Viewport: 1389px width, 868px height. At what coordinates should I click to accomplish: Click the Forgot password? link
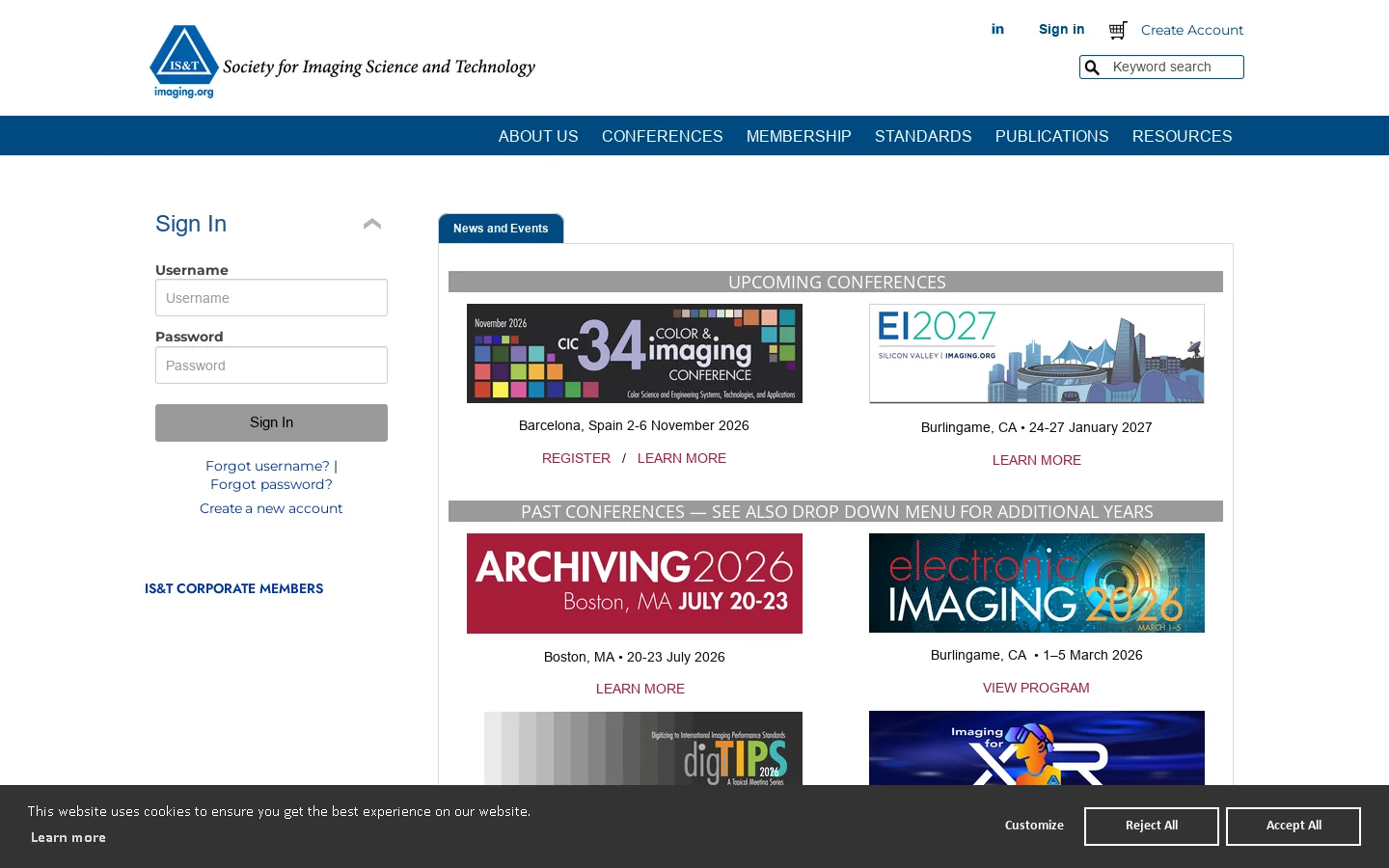tap(271, 484)
